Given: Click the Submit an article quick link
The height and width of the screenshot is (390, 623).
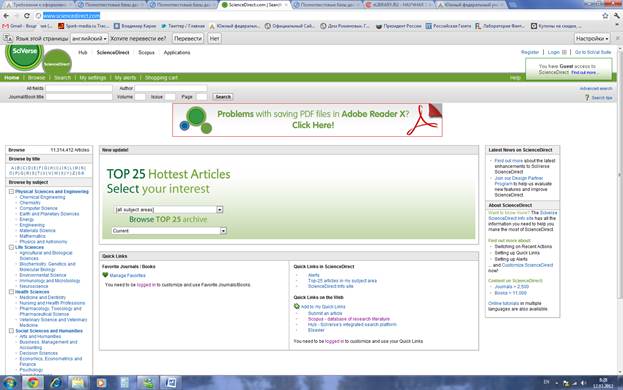Looking at the screenshot, I should click(325, 313).
